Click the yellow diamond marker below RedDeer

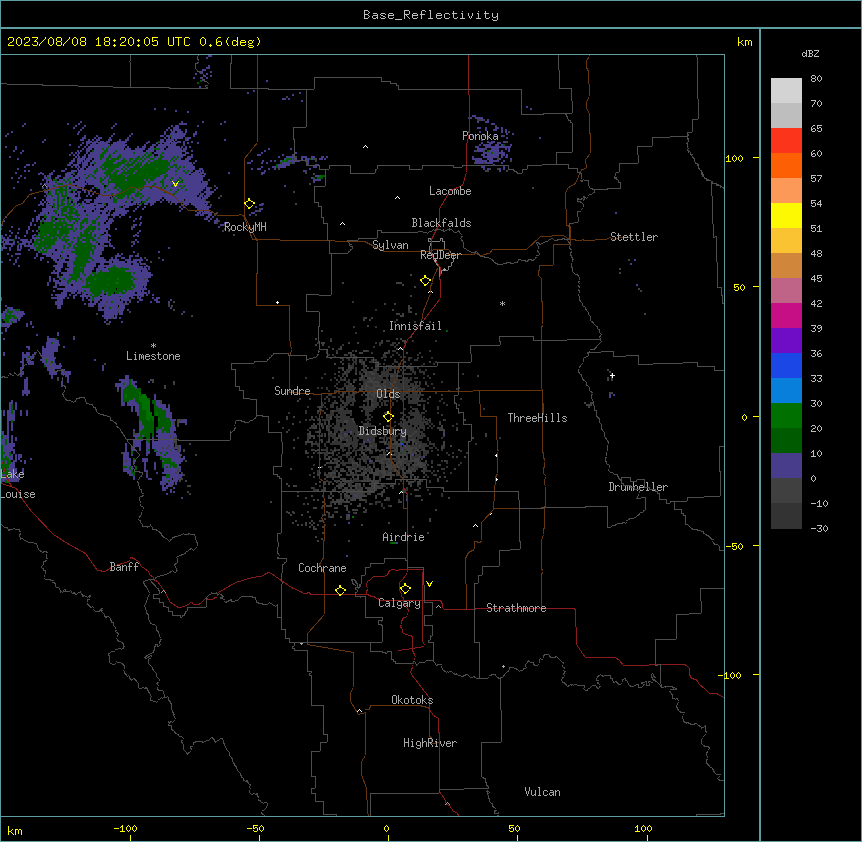click(x=426, y=281)
